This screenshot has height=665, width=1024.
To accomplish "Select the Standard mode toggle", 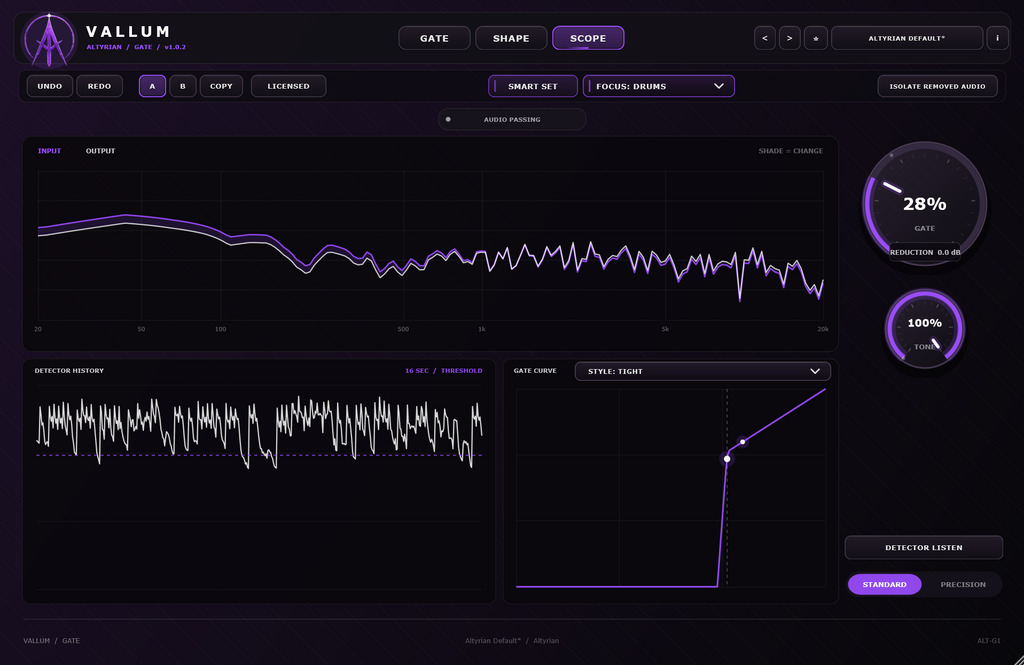I will [x=884, y=584].
